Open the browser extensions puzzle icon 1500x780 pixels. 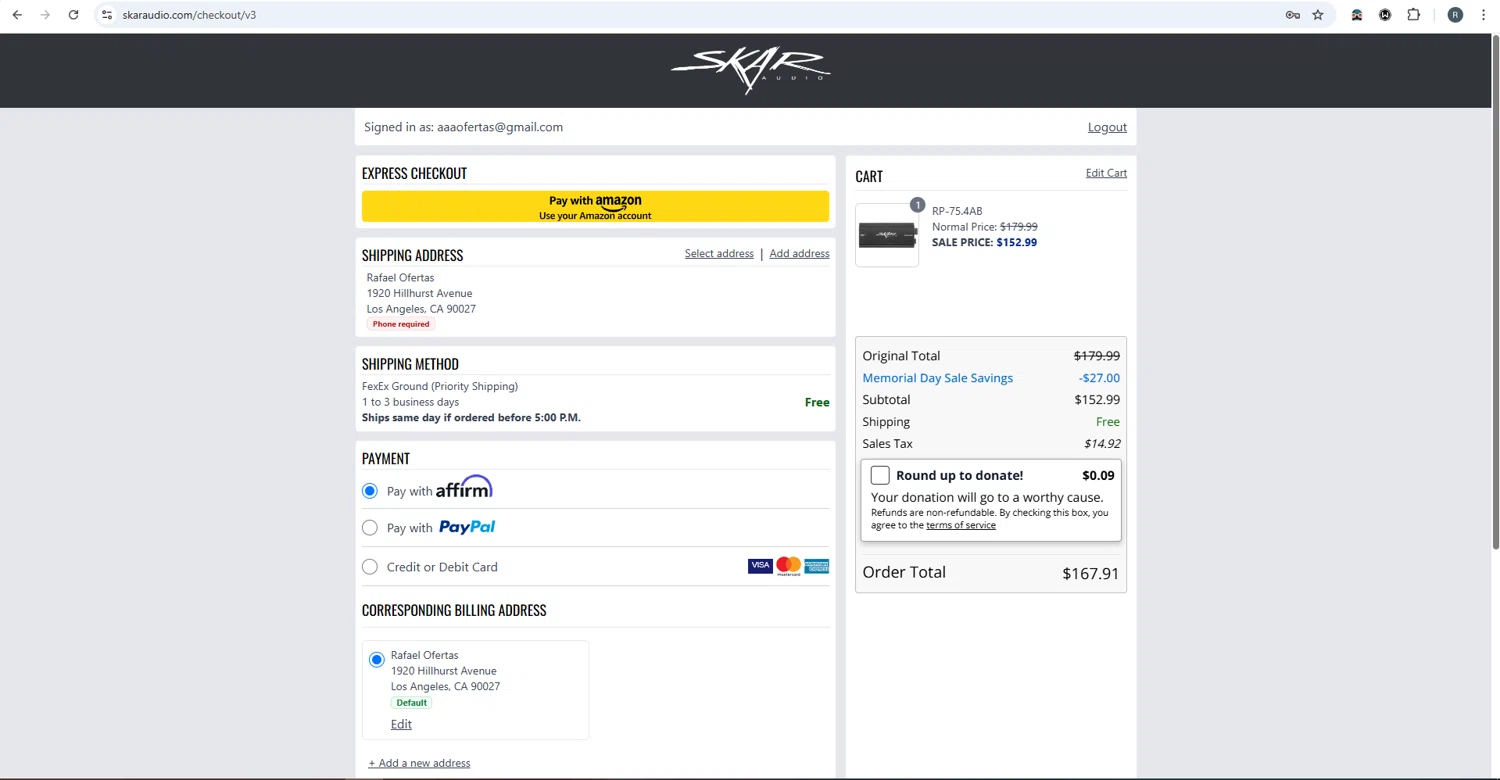pos(1413,15)
